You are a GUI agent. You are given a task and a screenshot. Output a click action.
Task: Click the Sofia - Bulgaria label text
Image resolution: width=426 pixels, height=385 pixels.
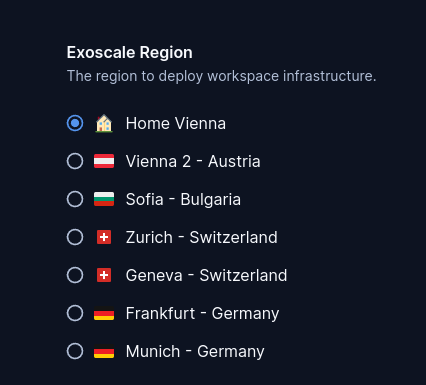pos(183,199)
